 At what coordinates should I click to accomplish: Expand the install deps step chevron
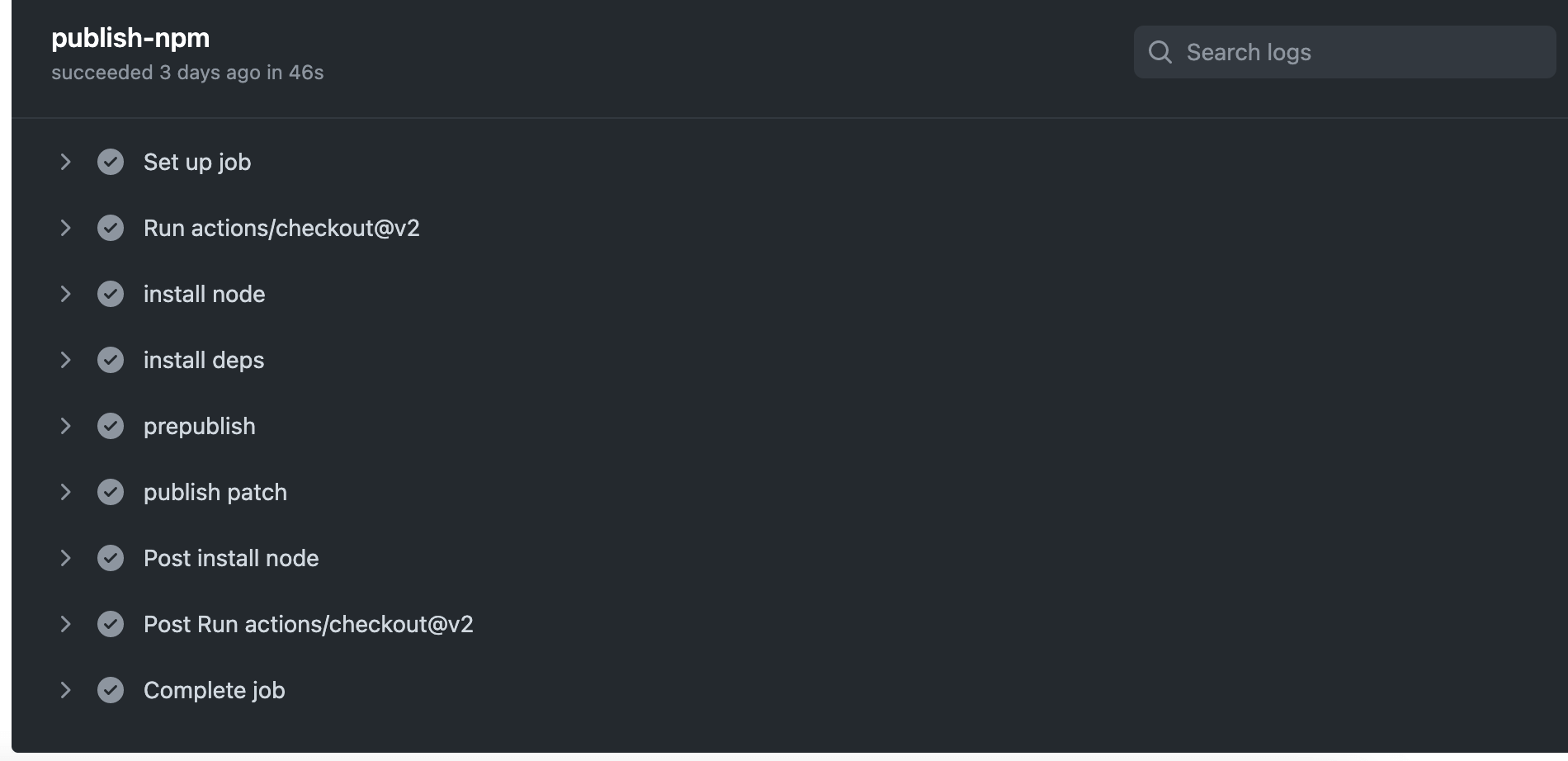tap(65, 360)
